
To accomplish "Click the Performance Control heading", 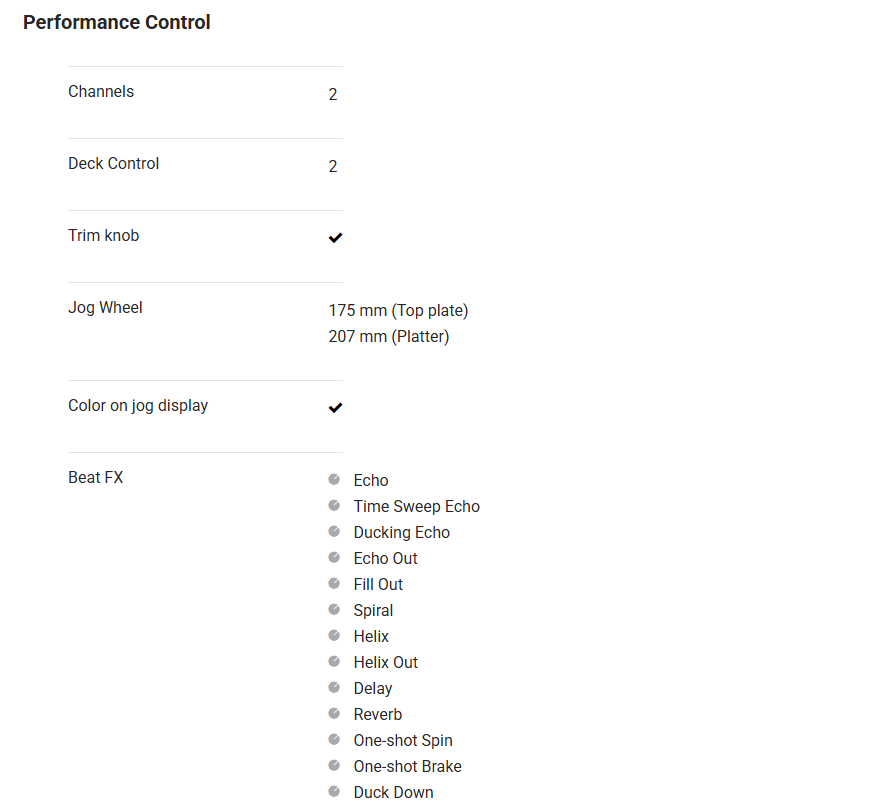I will pos(117,22).
